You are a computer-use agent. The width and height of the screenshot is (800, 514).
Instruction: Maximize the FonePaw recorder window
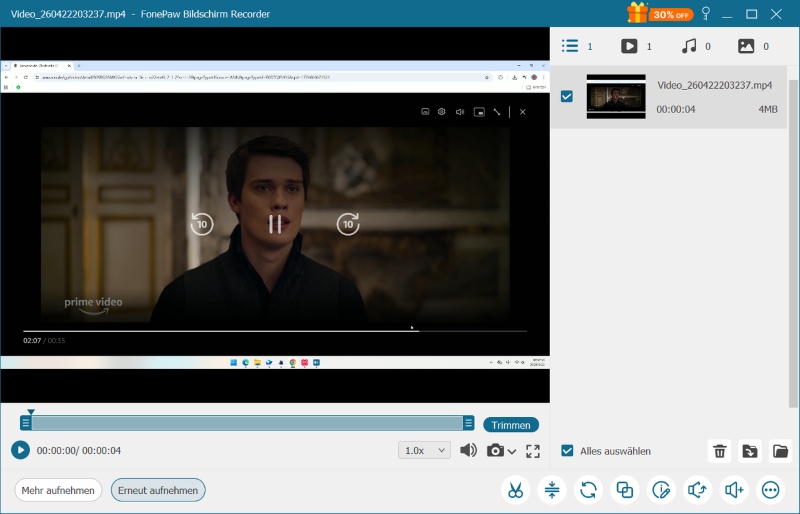752,14
